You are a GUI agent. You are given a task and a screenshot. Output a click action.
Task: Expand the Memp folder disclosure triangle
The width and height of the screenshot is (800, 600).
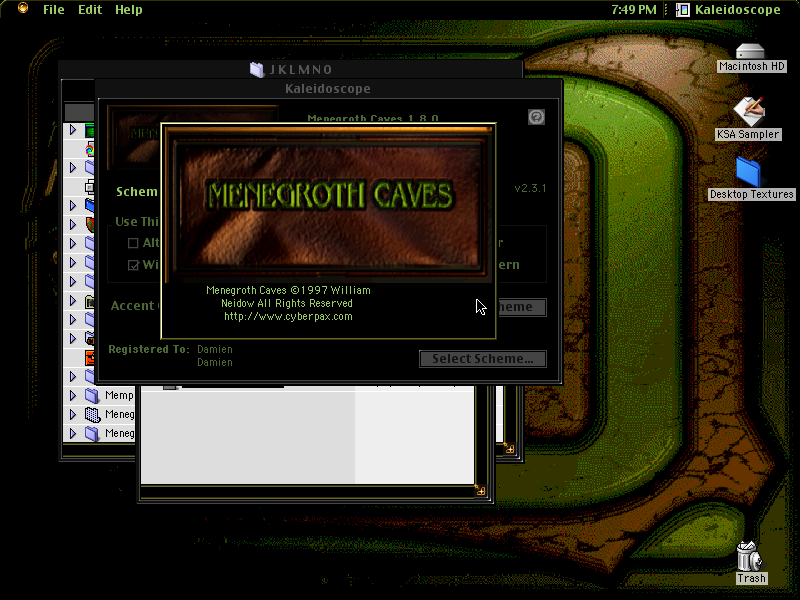[x=73, y=395]
